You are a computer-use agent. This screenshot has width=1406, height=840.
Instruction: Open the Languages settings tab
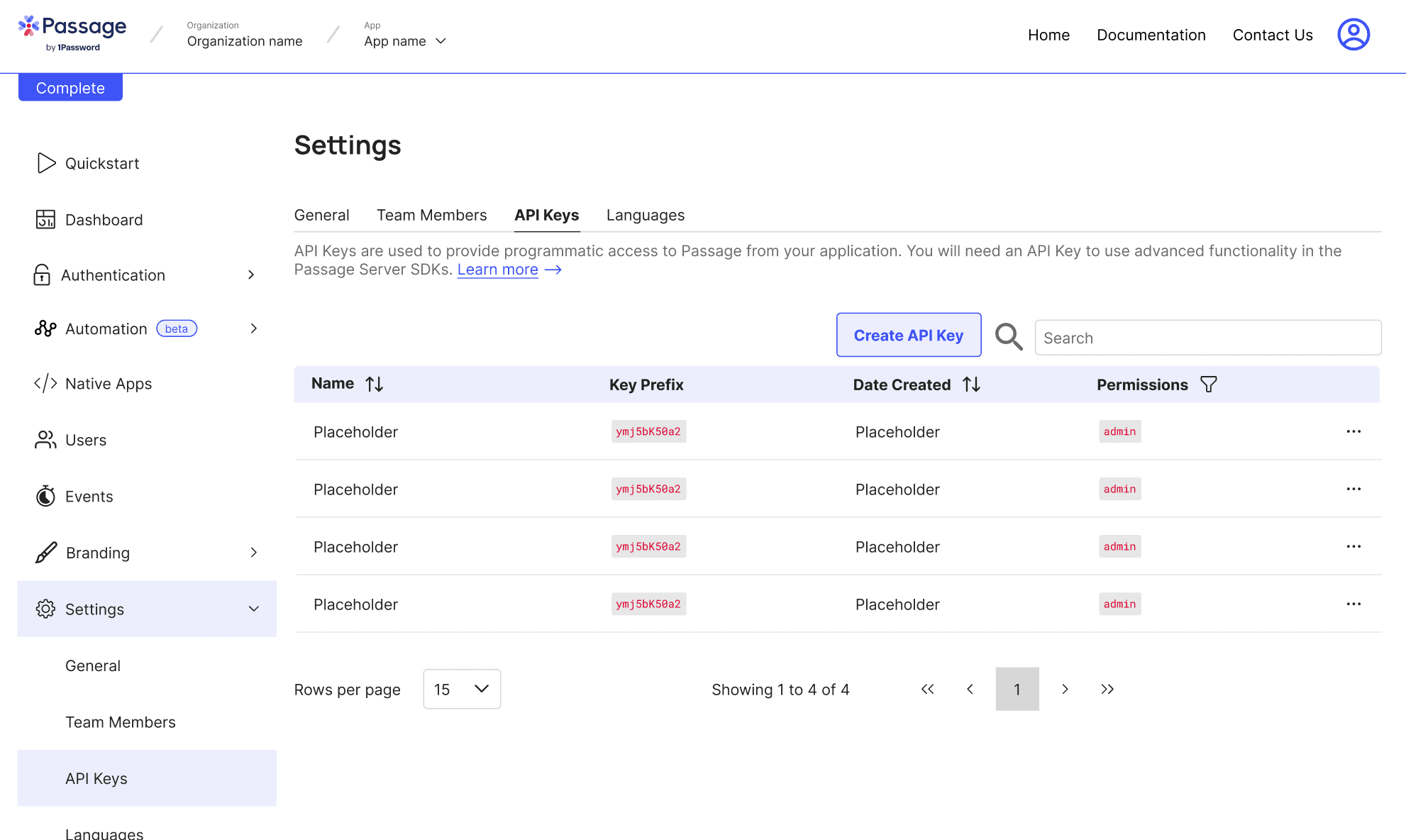coord(645,215)
